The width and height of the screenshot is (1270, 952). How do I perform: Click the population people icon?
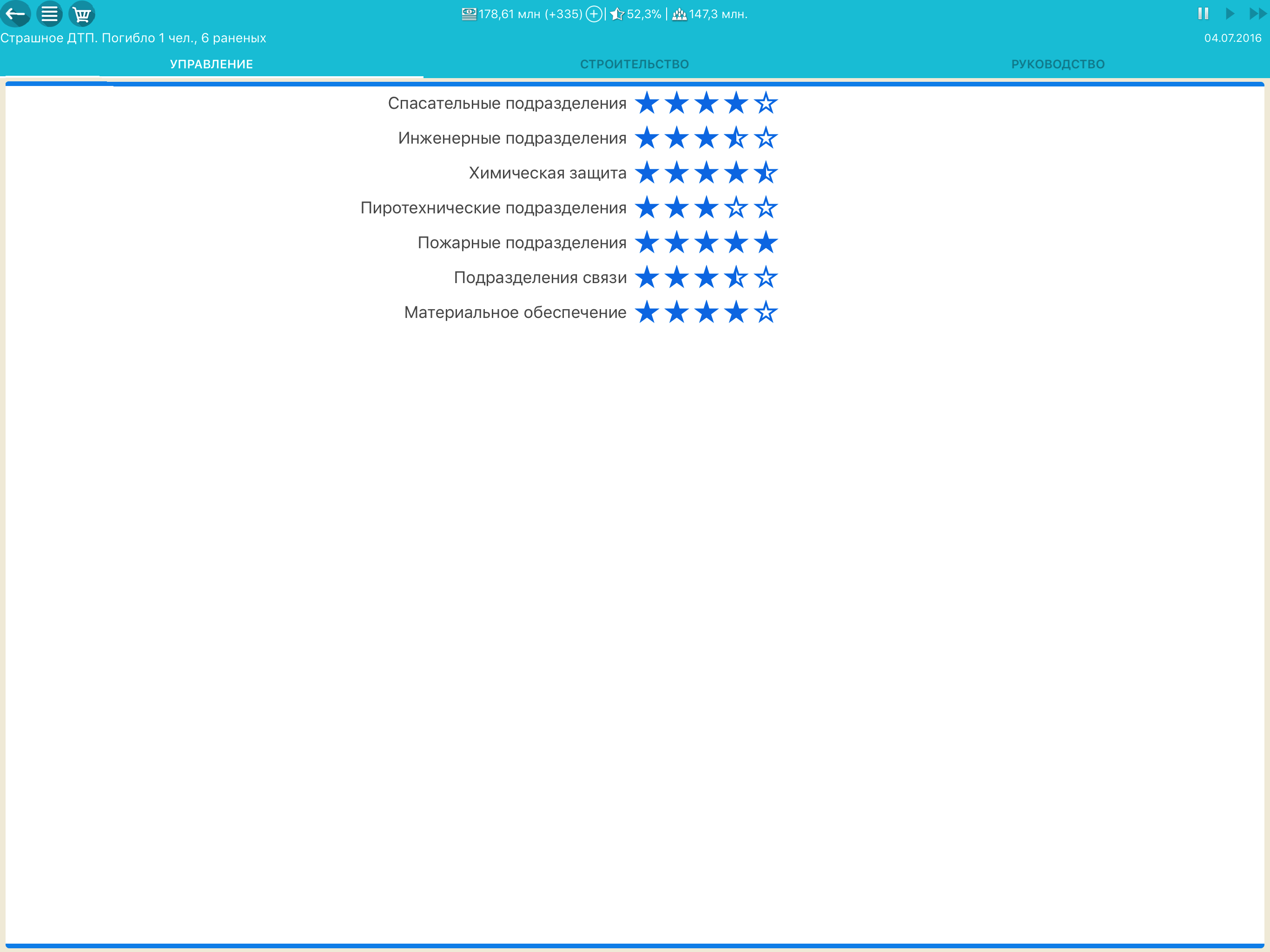click(679, 14)
